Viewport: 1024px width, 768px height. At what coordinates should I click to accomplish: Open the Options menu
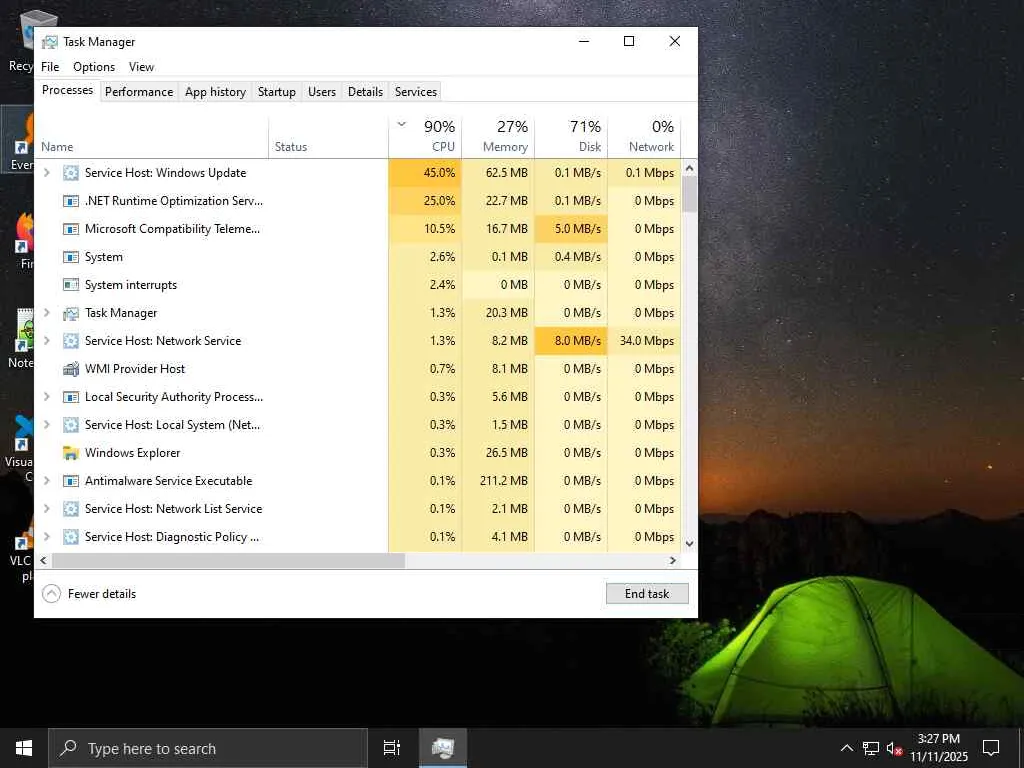coord(94,67)
